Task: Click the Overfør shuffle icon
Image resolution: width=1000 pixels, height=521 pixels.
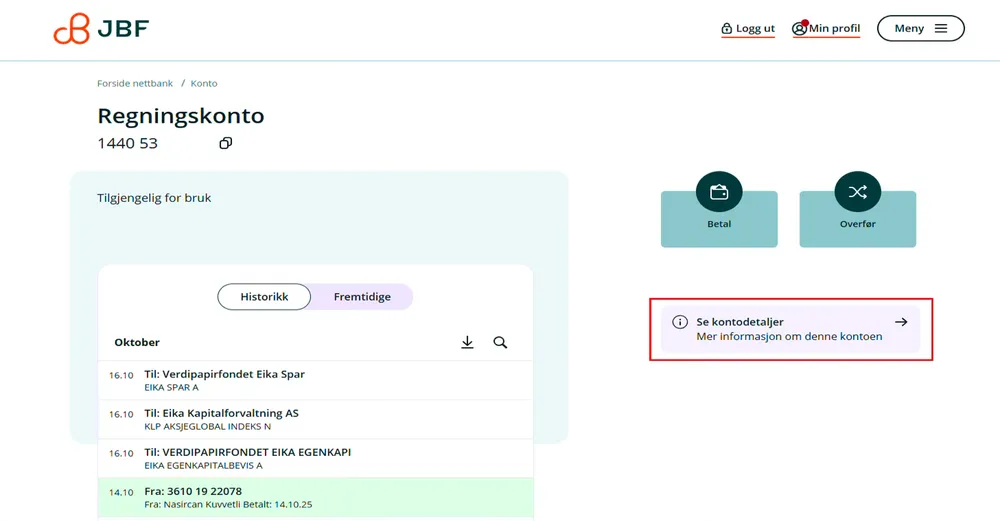Action: pyautogui.click(x=857, y=192)
